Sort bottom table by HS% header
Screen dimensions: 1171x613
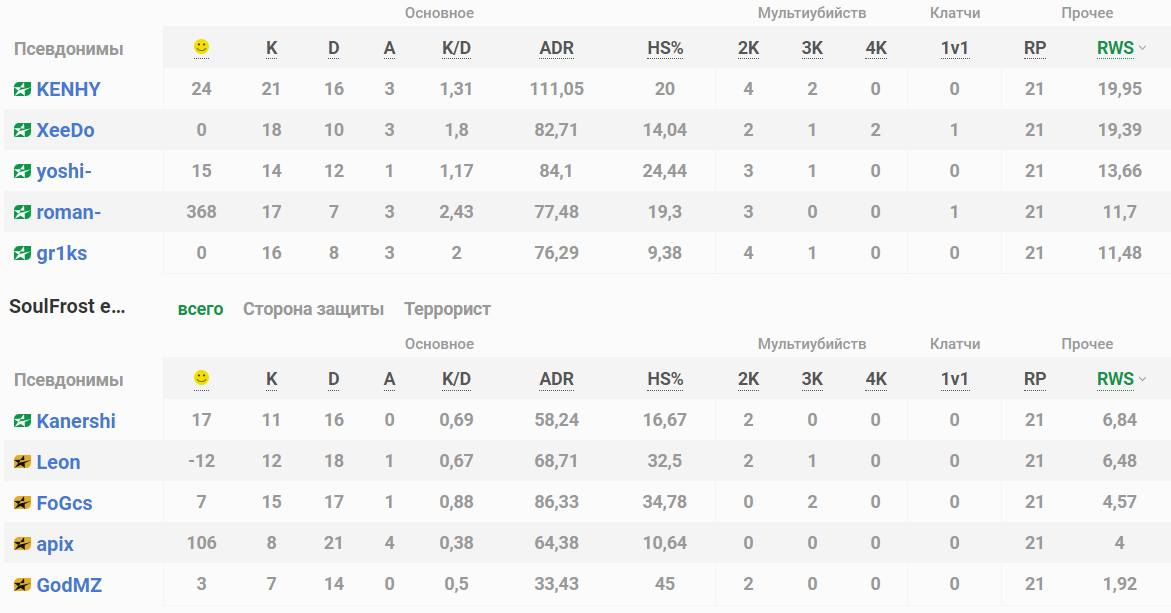[x=665, y=379]
